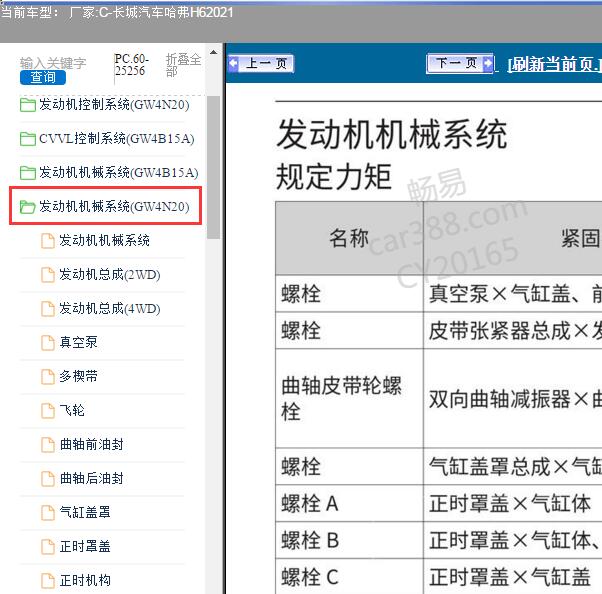This screenshot has height=594, width=602.
Task: Focus the 输入关键字 keyword input field
Action: 53,63
